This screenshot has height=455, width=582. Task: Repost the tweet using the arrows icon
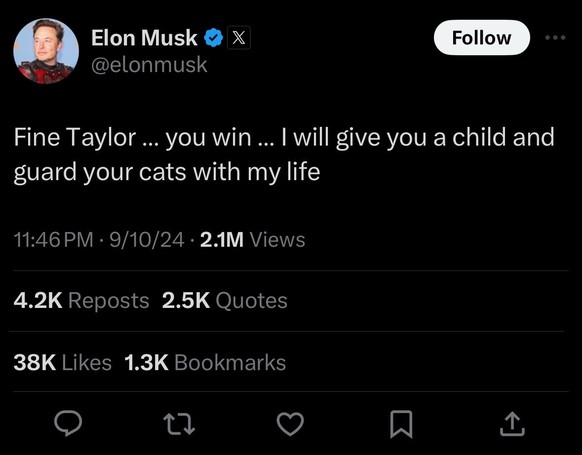coord(179,424)
